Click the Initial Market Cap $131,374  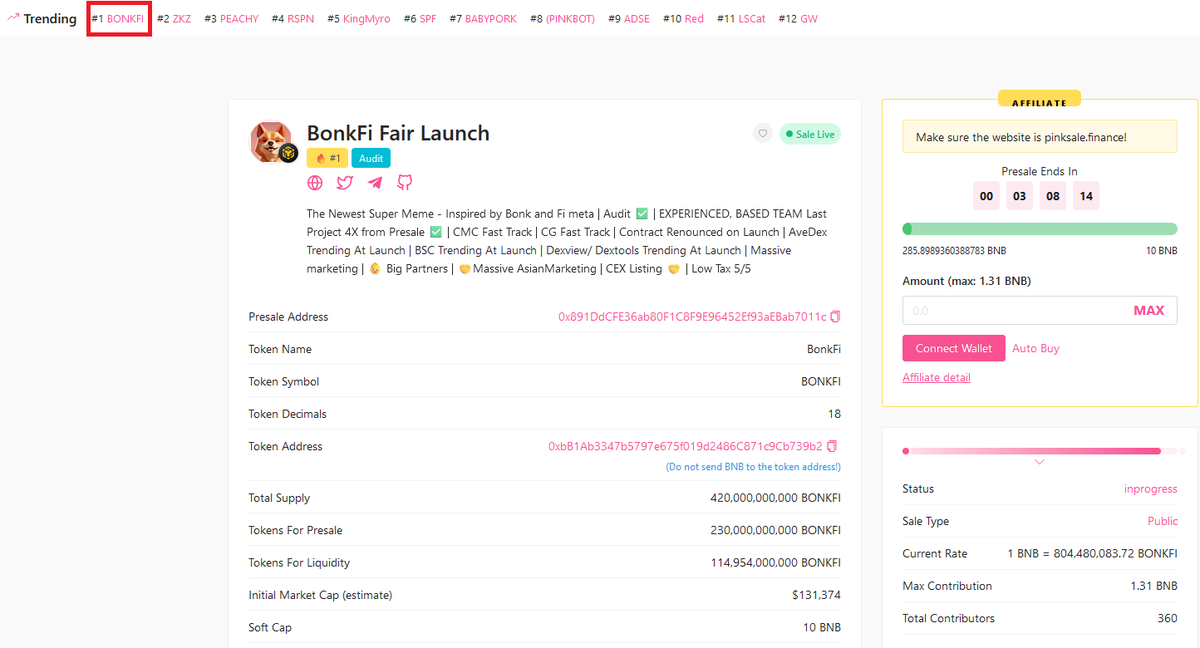point(816,595)
